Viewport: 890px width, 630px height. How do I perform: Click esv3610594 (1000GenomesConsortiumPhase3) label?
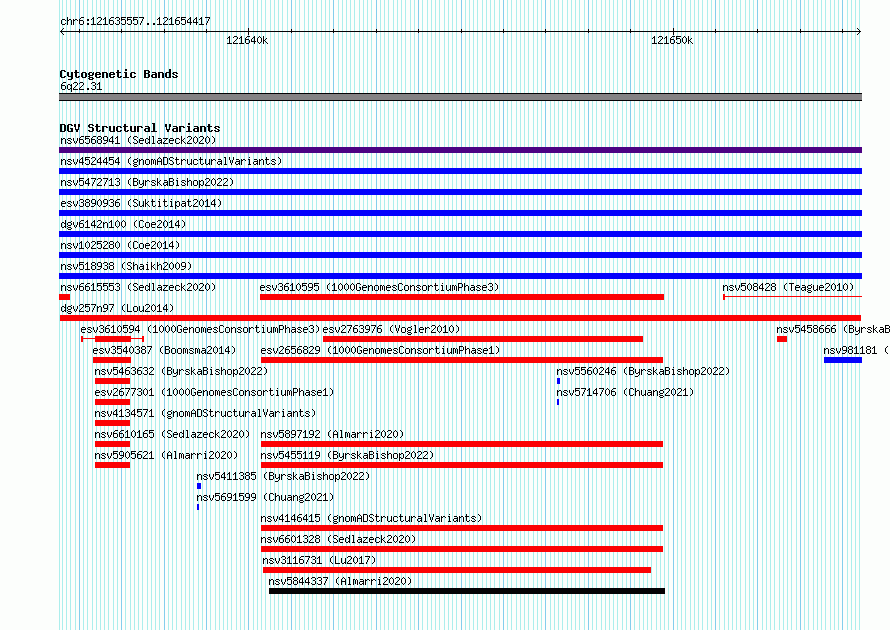(x=200, y=329)
